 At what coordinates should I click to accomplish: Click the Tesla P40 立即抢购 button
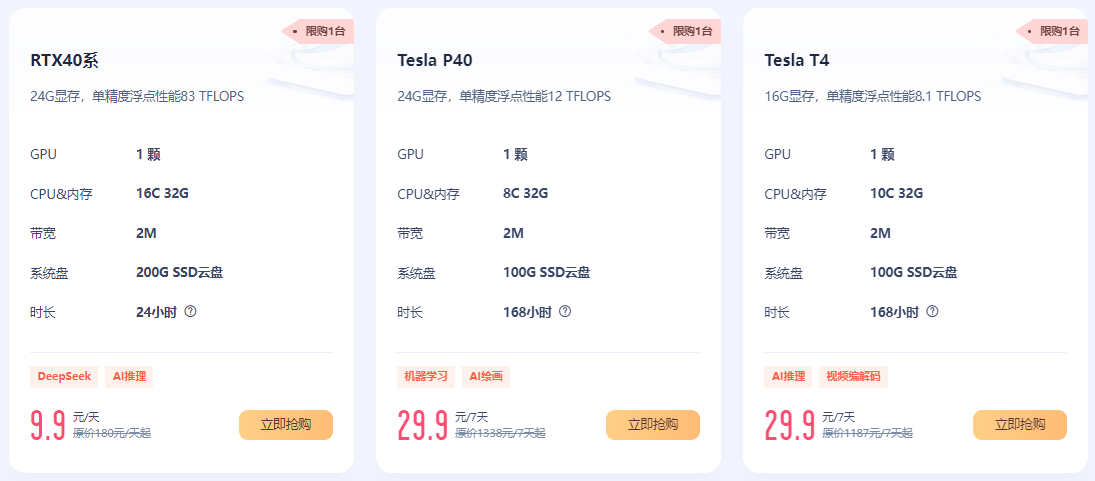(x=653, y=425)
